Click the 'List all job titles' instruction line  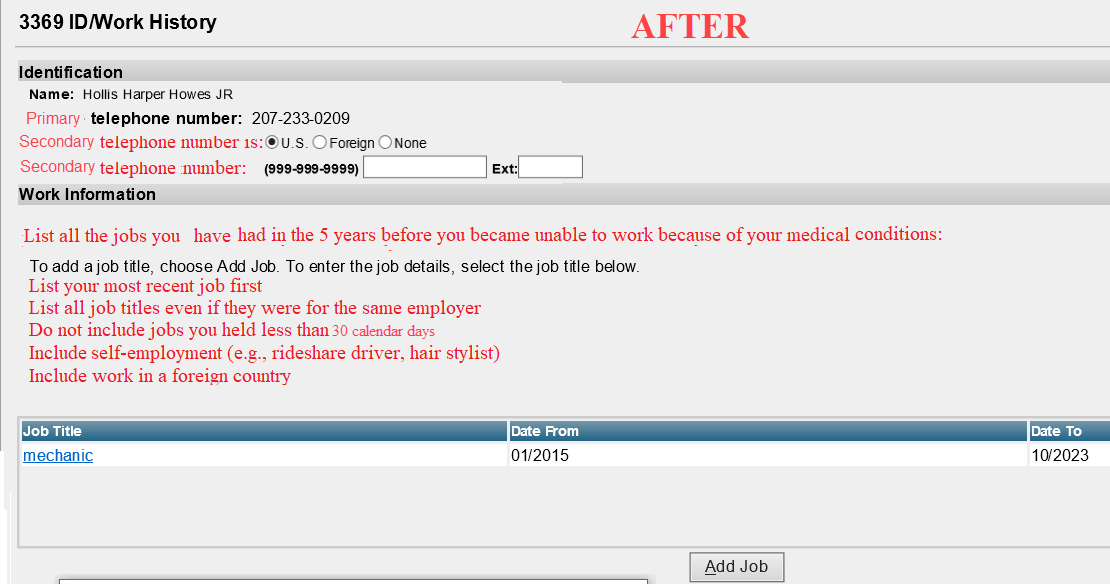click(x=255, y=308)
